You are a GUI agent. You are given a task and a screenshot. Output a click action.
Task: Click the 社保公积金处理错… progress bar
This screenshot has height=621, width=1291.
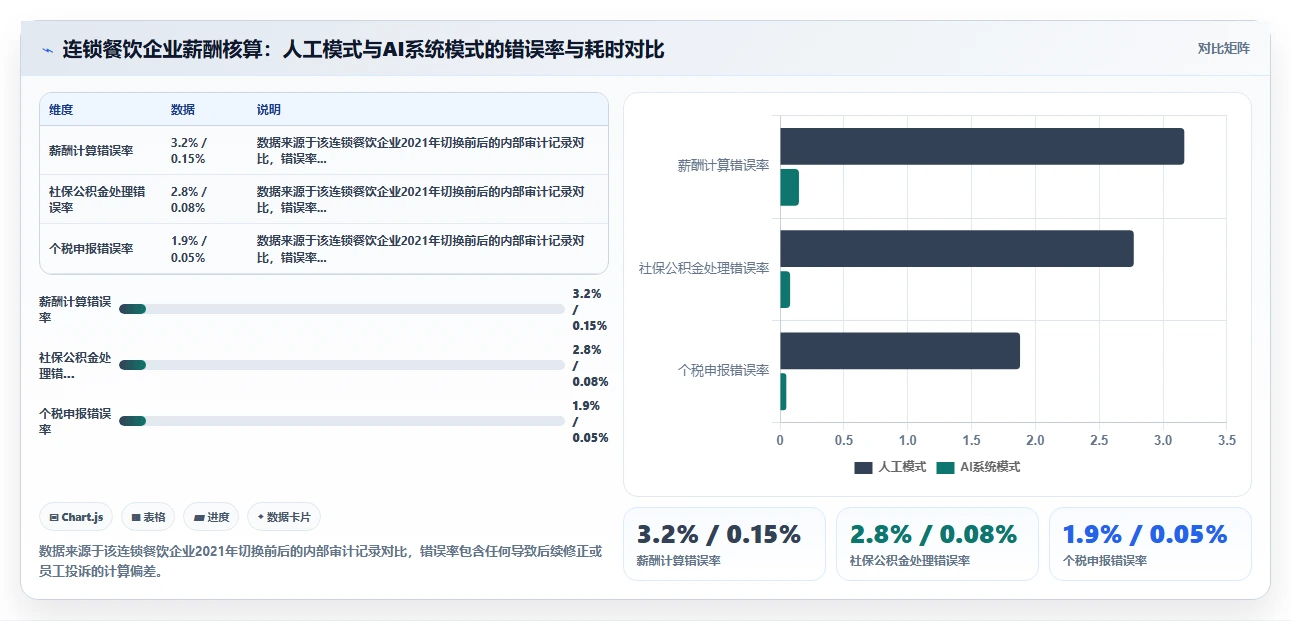342,365
